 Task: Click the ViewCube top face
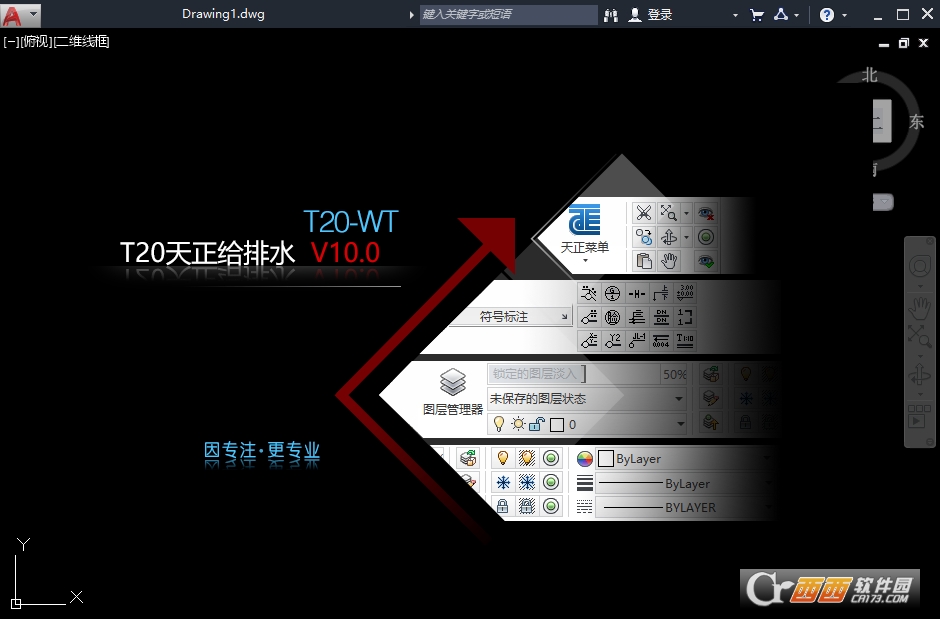881,121
